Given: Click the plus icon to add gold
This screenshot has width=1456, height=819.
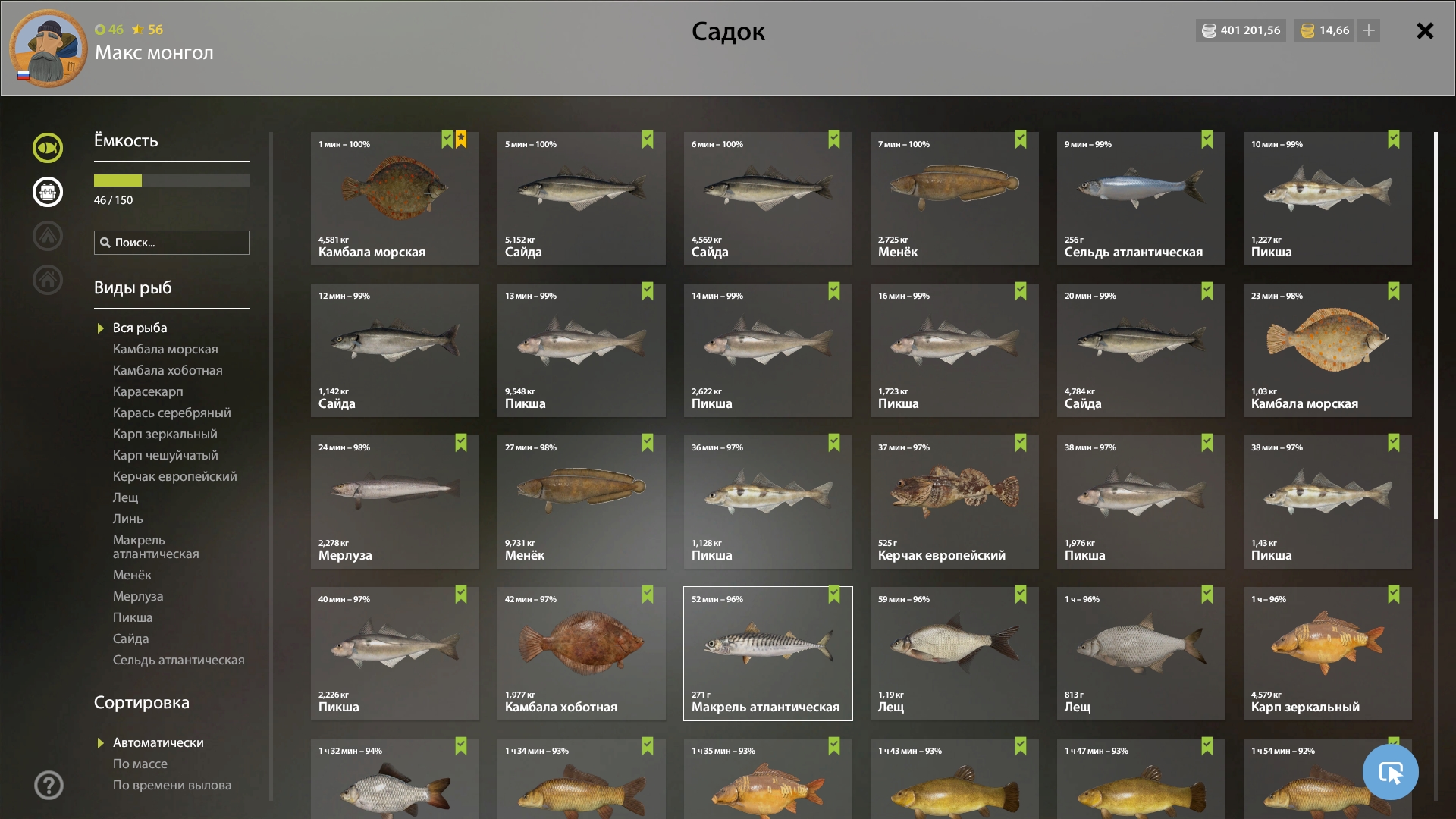Looking at the screenshot, I should (1369, 30).
